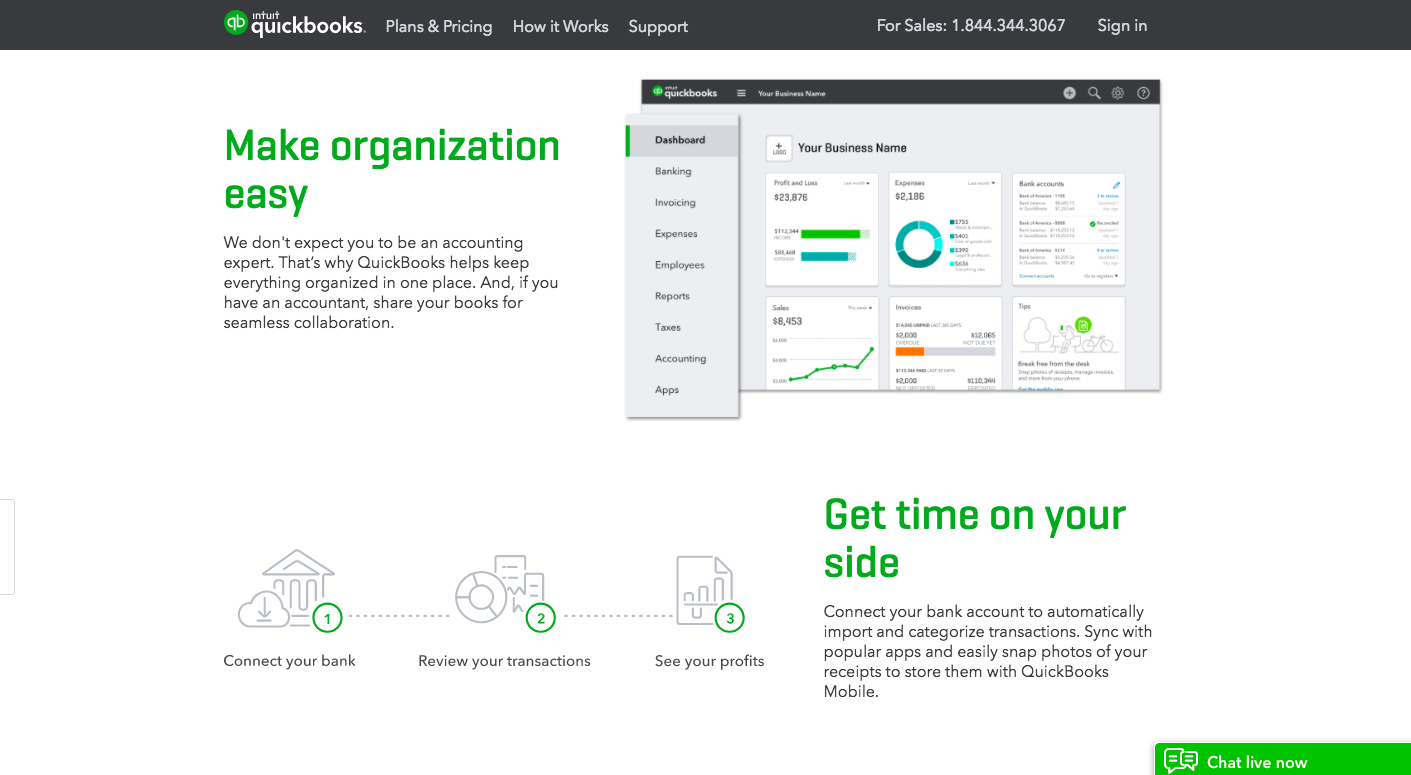Start a chat with Chat live now
The width and height of the screenshot is (1411, 775).
point(1283,760)
